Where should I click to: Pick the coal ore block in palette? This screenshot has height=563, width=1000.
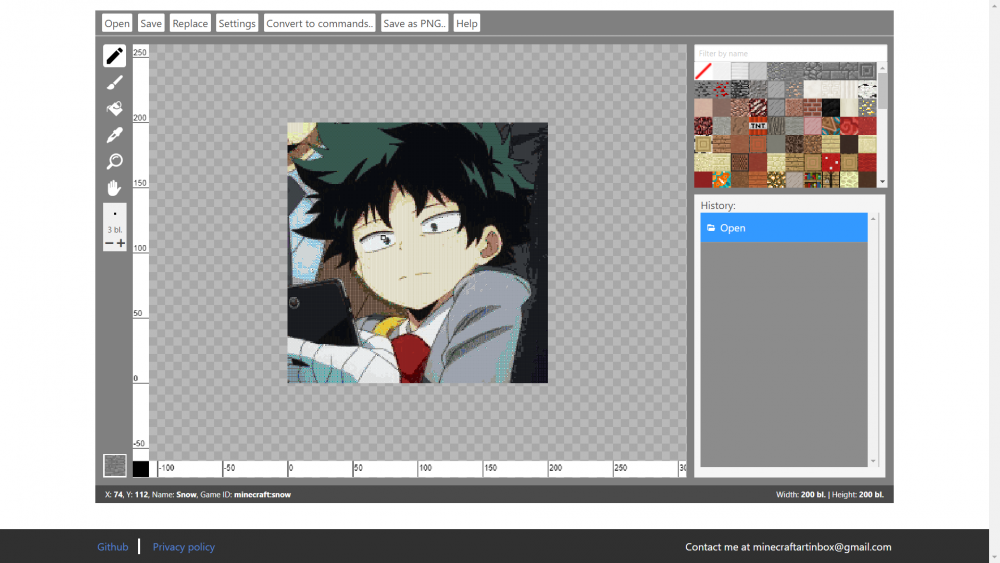pos(703,89)
